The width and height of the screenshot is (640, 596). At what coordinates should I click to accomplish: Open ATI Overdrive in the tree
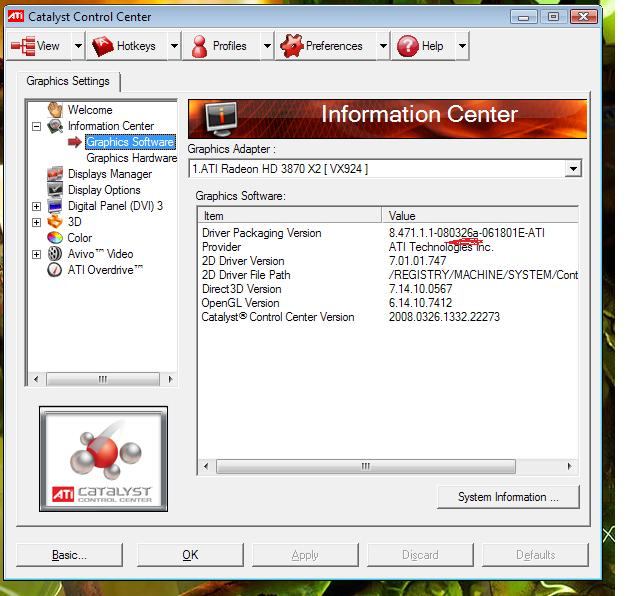105,270
